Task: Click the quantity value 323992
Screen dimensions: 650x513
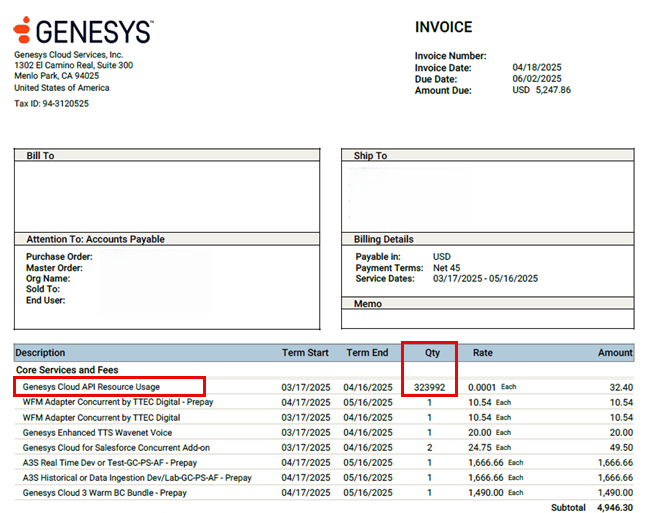Action: coord(430,386)
